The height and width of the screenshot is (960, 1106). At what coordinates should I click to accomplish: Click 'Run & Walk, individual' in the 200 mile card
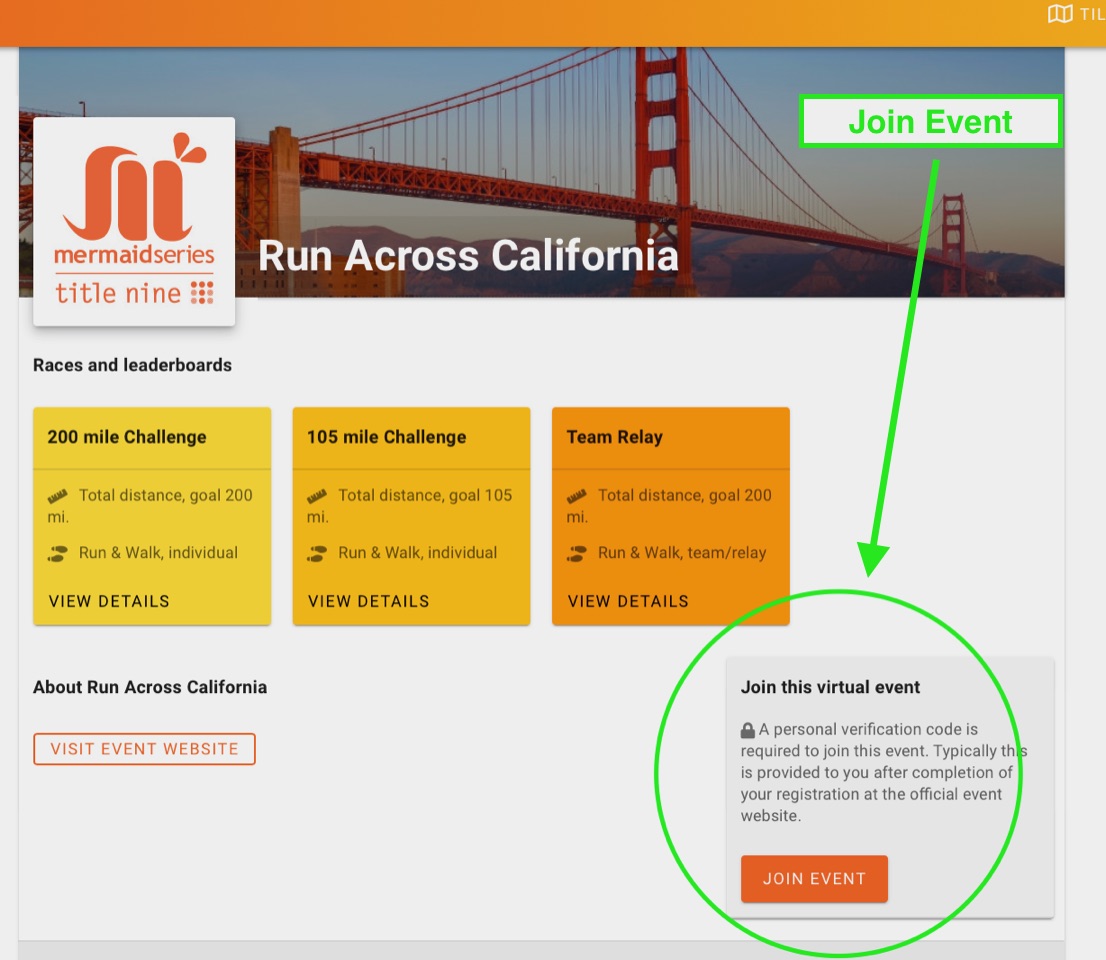(159, 552)
